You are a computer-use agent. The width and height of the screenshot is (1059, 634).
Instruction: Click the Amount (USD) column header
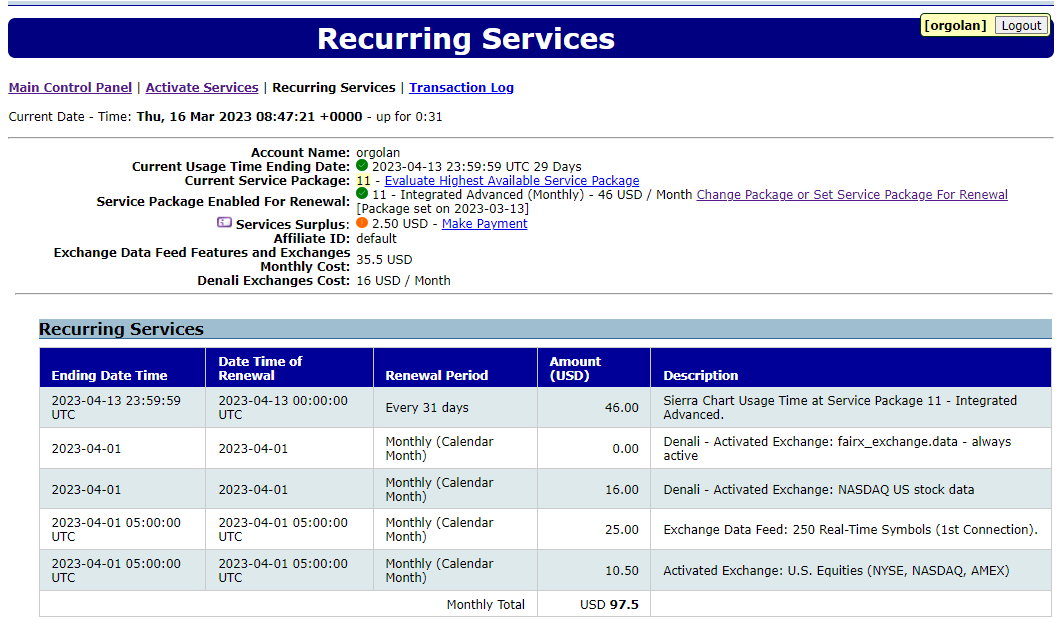click(x=594, y=368)
